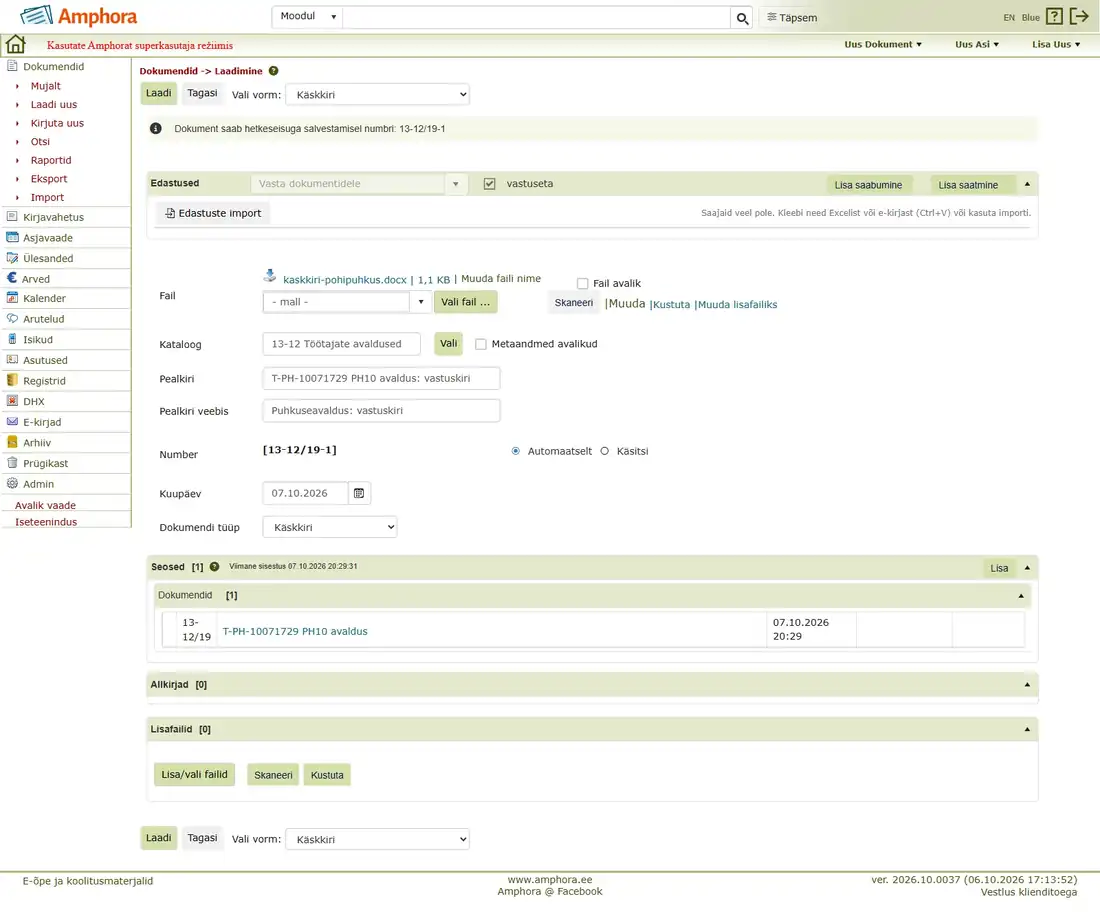Open Isikud contacts section
This screenshot has height=912, width=1100.
[x=38, y=340]
